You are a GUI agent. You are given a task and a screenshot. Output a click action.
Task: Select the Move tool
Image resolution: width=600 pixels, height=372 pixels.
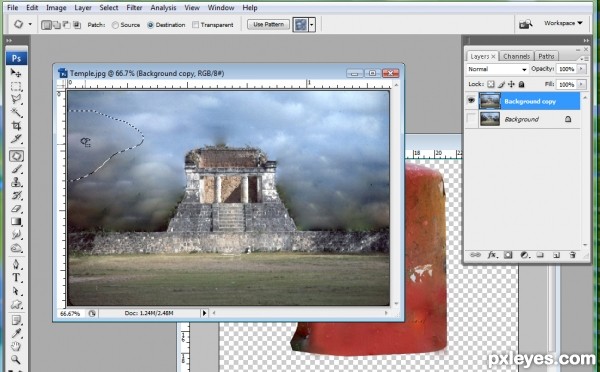[16, 72]
